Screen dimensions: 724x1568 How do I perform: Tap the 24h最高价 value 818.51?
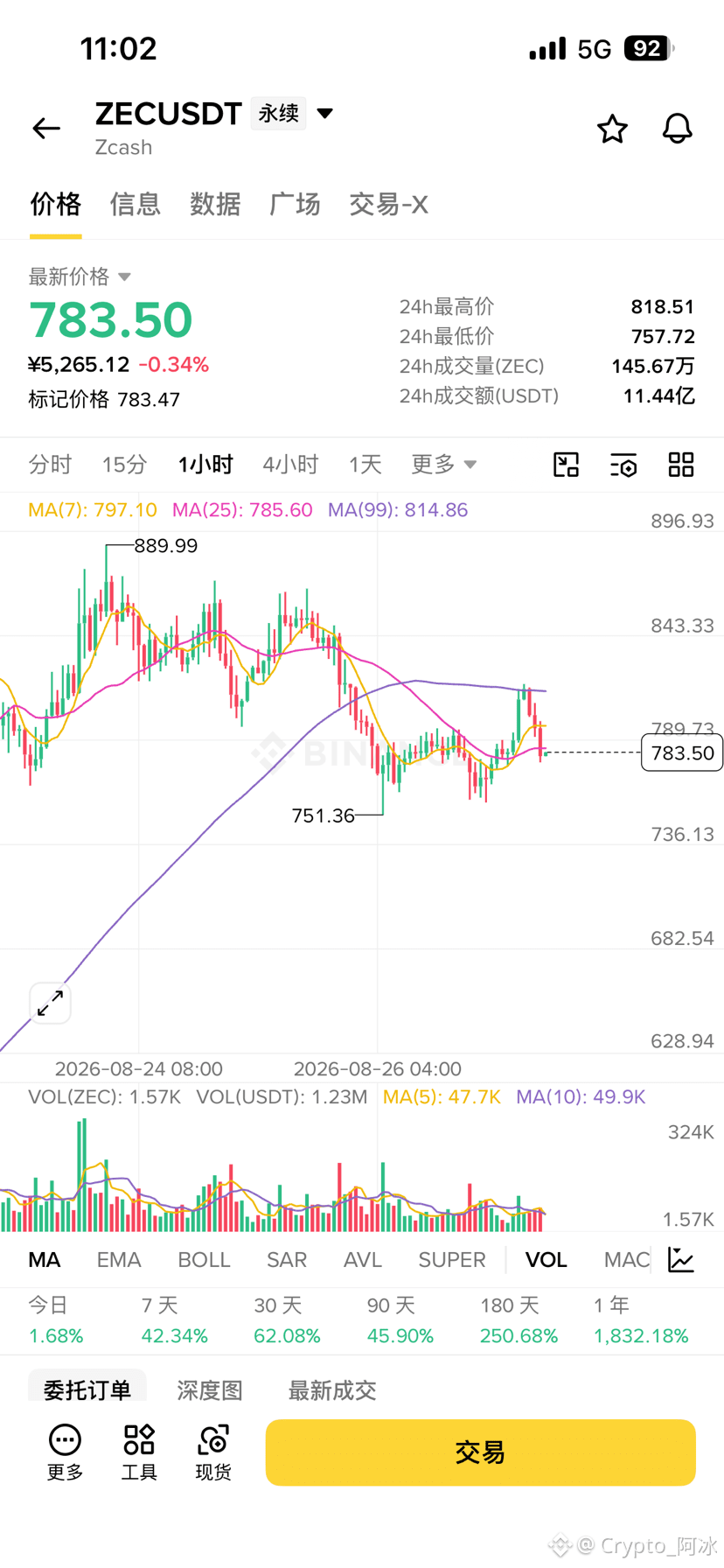click(x=663, y=307)
